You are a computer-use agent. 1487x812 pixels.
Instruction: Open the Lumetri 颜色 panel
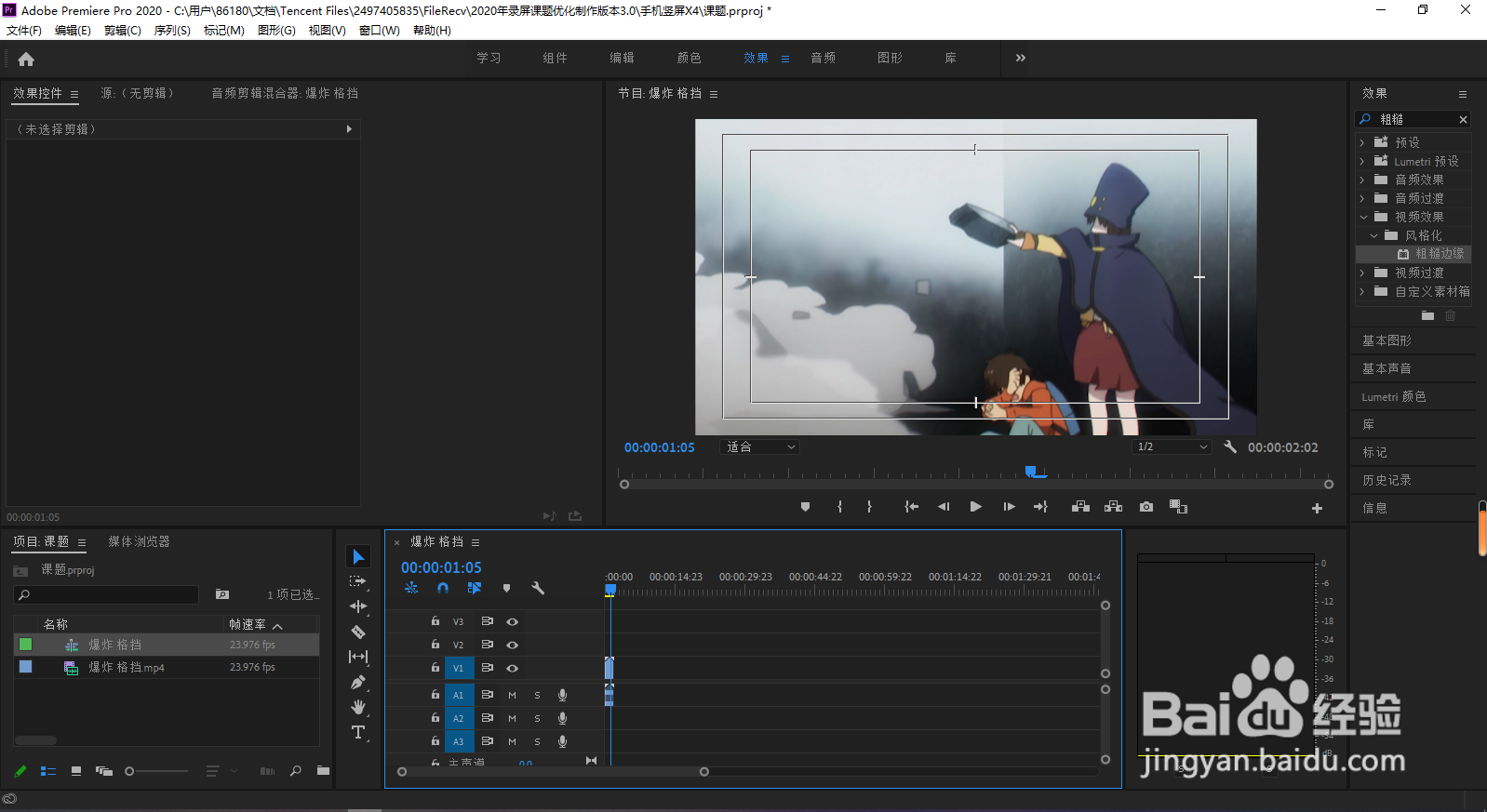pos(1394,396)
